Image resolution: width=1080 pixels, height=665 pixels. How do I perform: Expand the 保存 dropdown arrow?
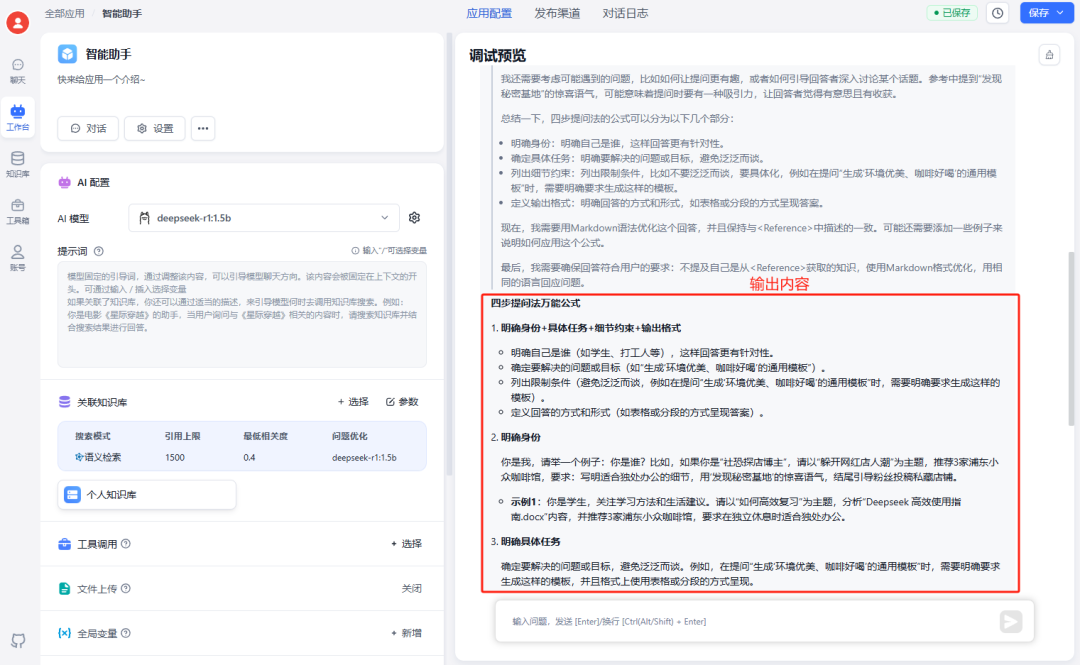(x=1061, y=13)
